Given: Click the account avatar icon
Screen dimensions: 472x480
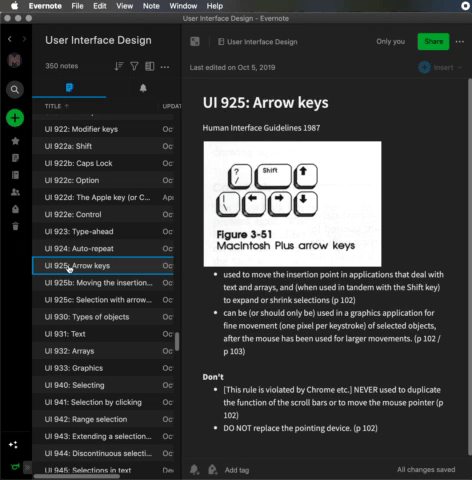Looking at the screenshot, I should pyautogui.click(x=15, y=60).
